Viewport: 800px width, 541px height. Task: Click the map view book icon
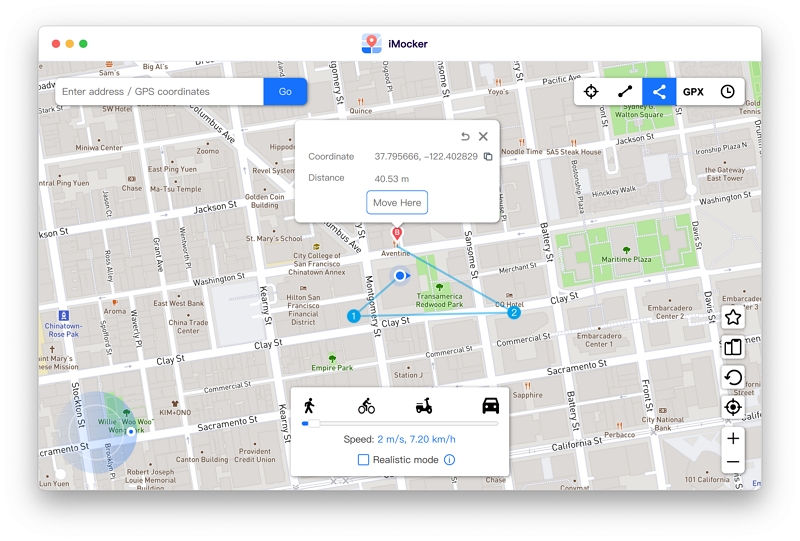click(x=733, y=348)
